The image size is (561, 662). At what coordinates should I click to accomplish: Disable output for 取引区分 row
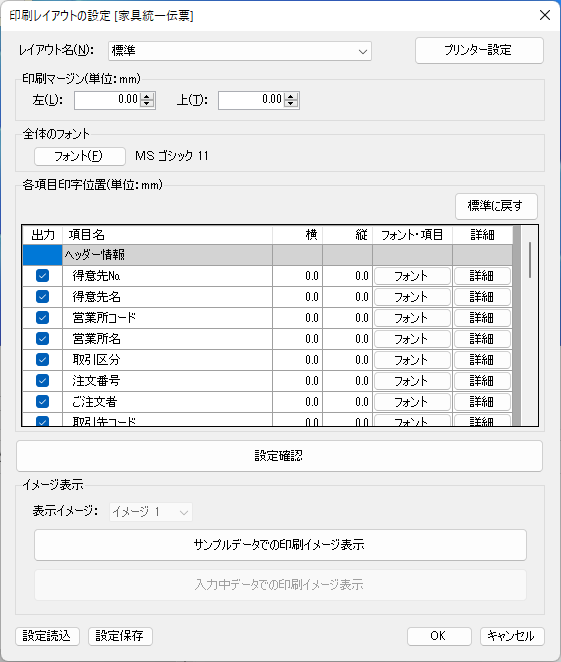tap(42, 360)
